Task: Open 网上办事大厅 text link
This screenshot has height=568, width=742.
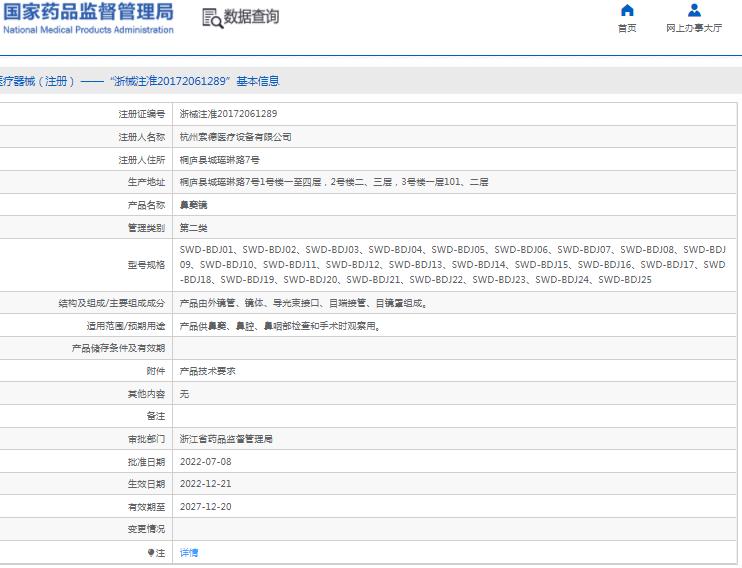Action: tap(694, 28)
